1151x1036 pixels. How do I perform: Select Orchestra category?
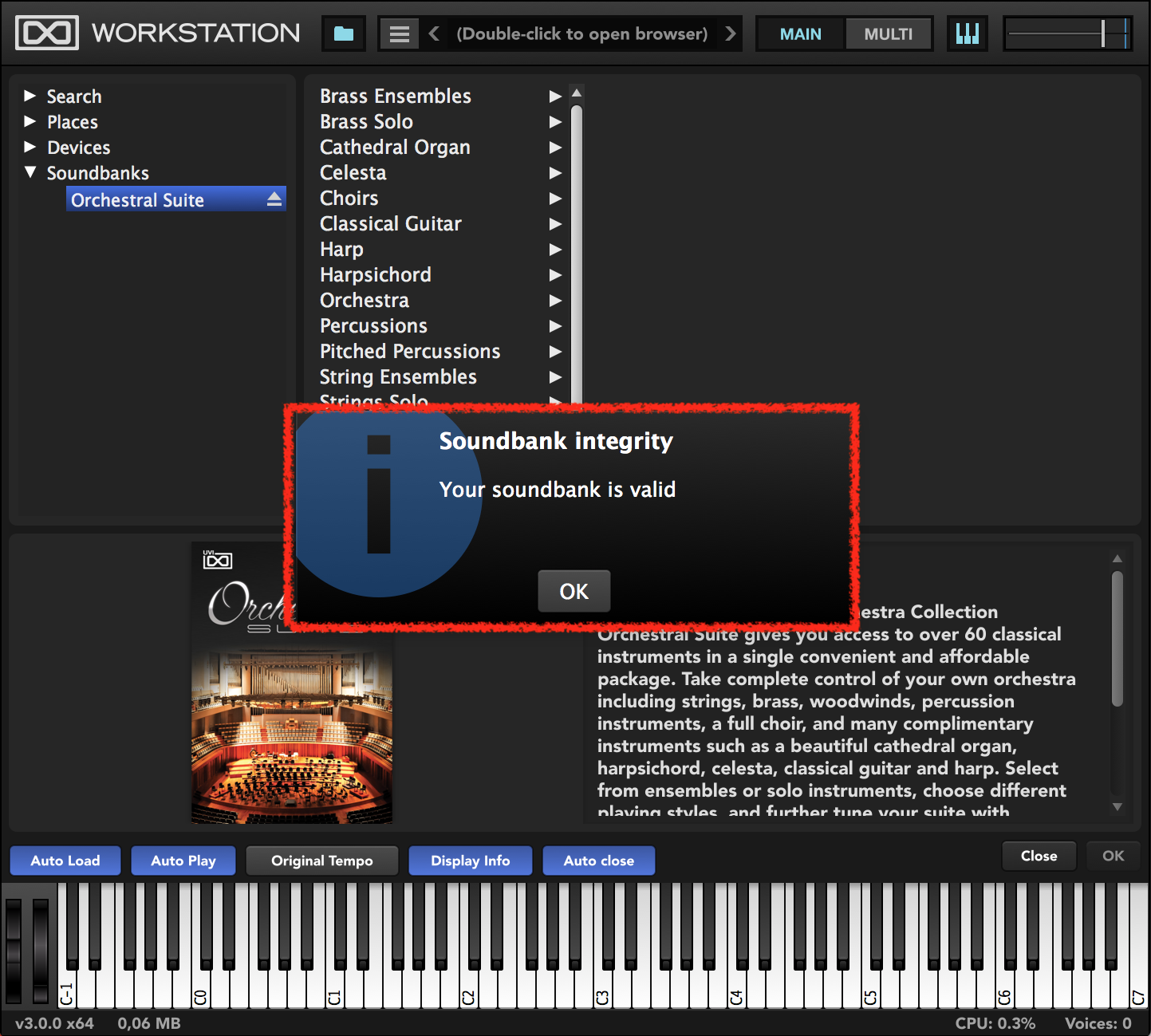(x=441, y=301)
